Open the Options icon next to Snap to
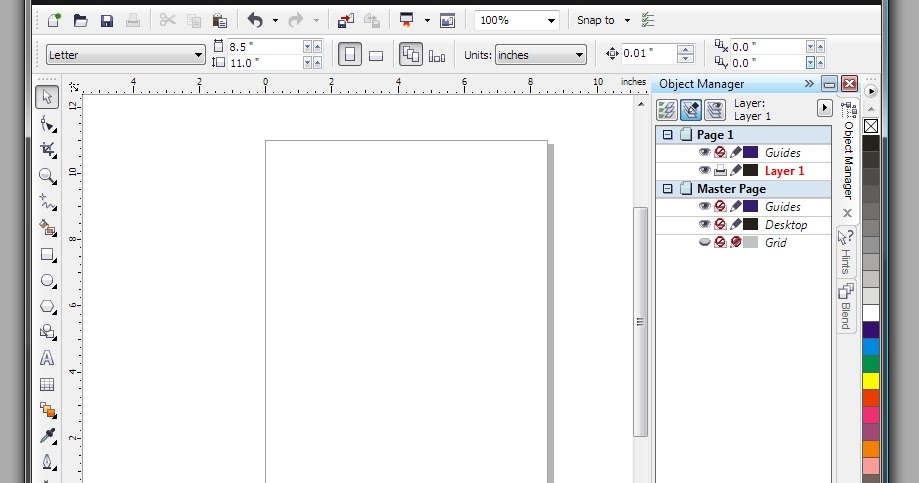919x483 pixels. (x=648, y=21)
